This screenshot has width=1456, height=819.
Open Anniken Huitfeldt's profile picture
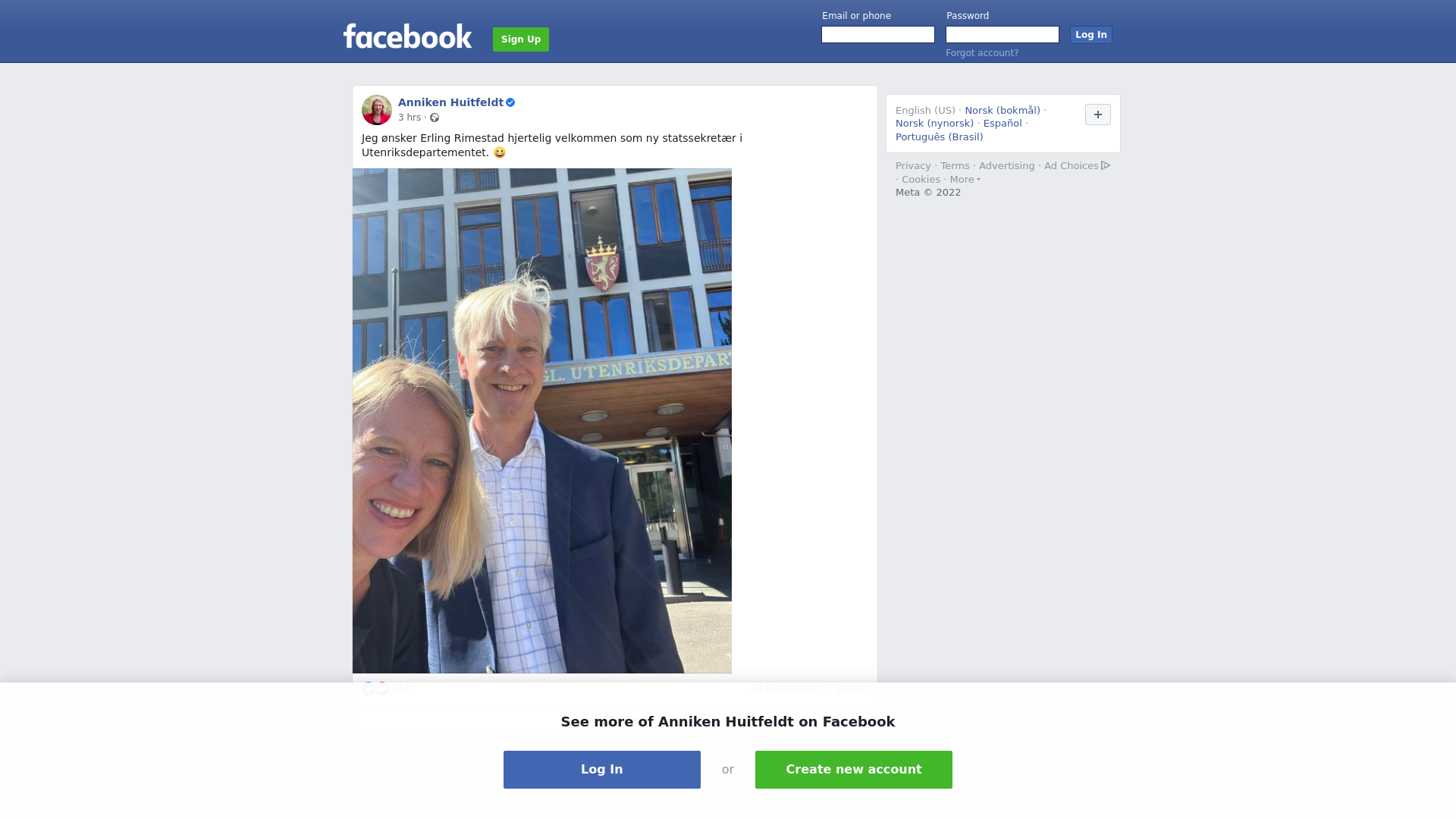coord(377,110)
